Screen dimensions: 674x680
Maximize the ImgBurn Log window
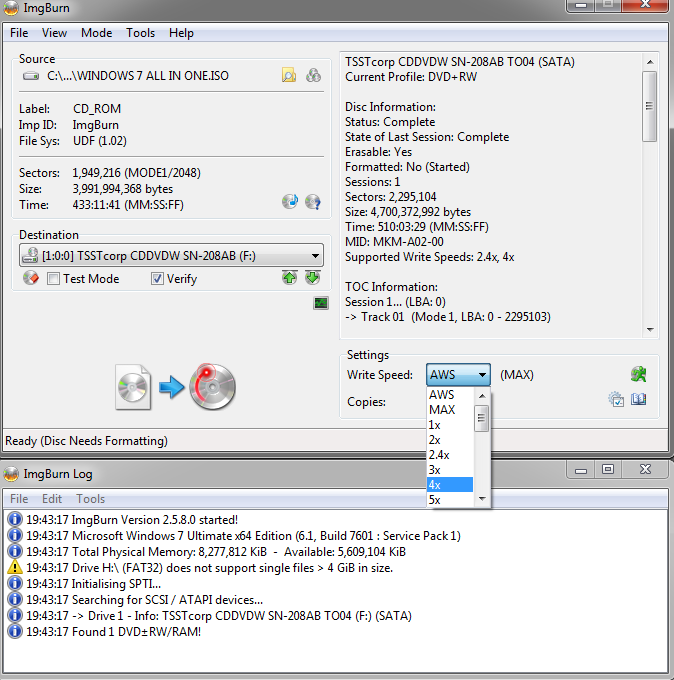[608, 470]
